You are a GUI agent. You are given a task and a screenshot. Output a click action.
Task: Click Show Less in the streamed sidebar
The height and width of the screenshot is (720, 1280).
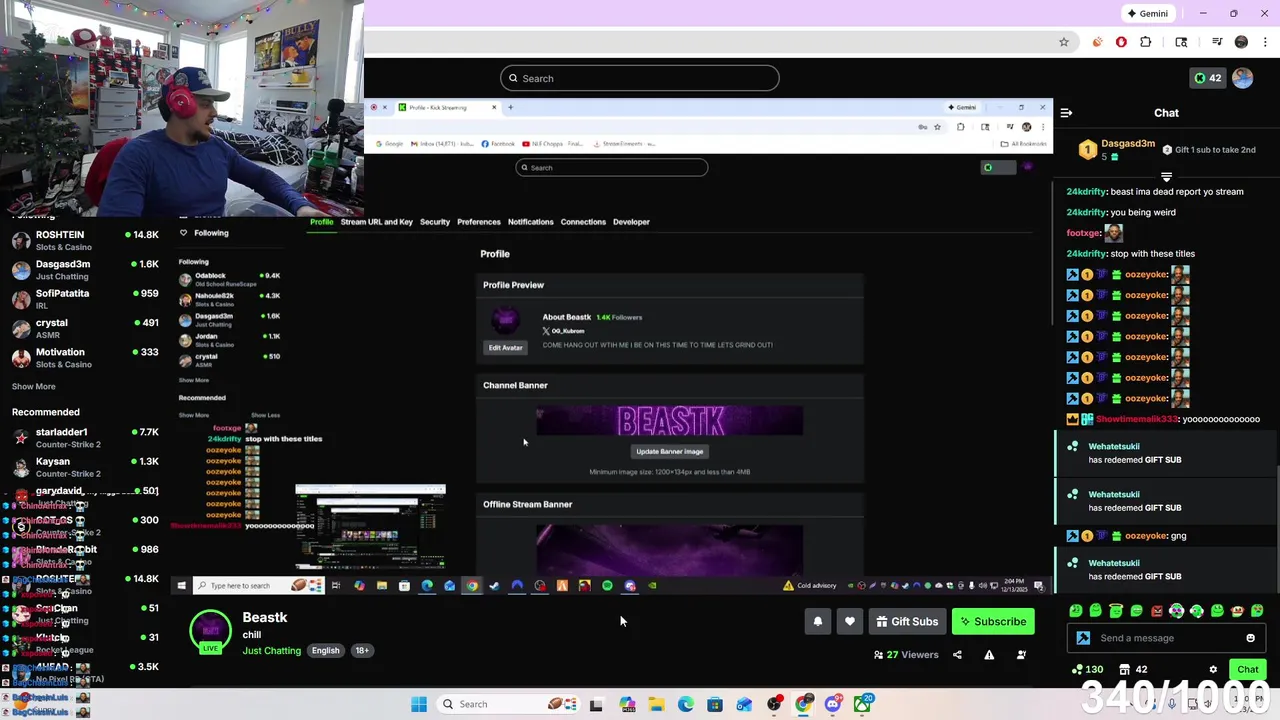[265, 415]
